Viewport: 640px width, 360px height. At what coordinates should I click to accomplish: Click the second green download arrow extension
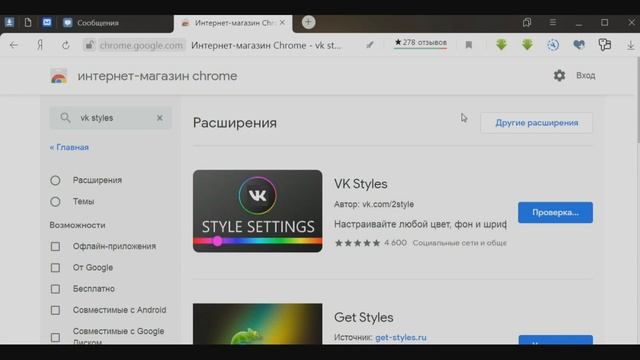527,44
